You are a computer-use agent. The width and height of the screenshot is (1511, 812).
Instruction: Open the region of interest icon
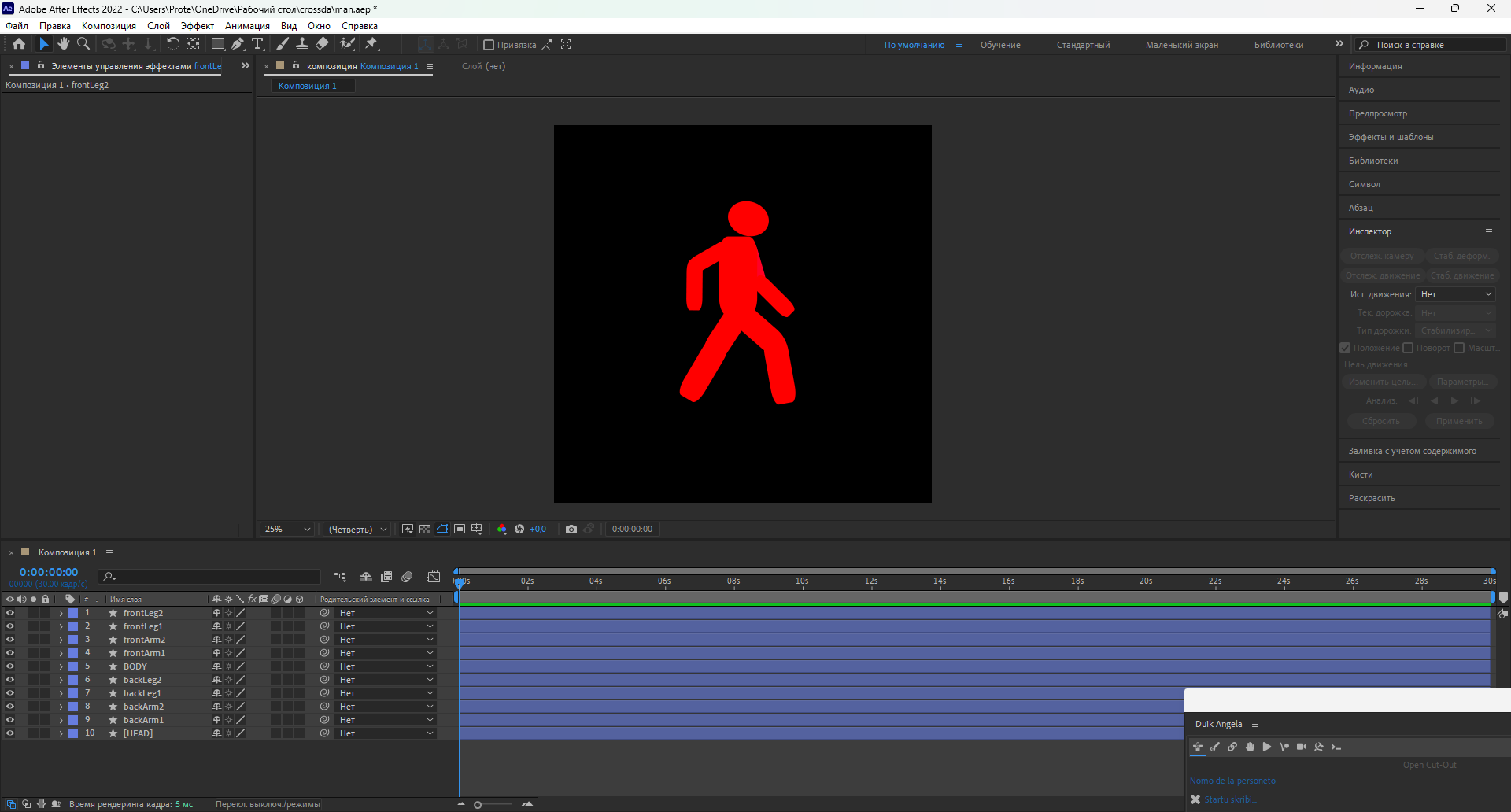[460, 530]
